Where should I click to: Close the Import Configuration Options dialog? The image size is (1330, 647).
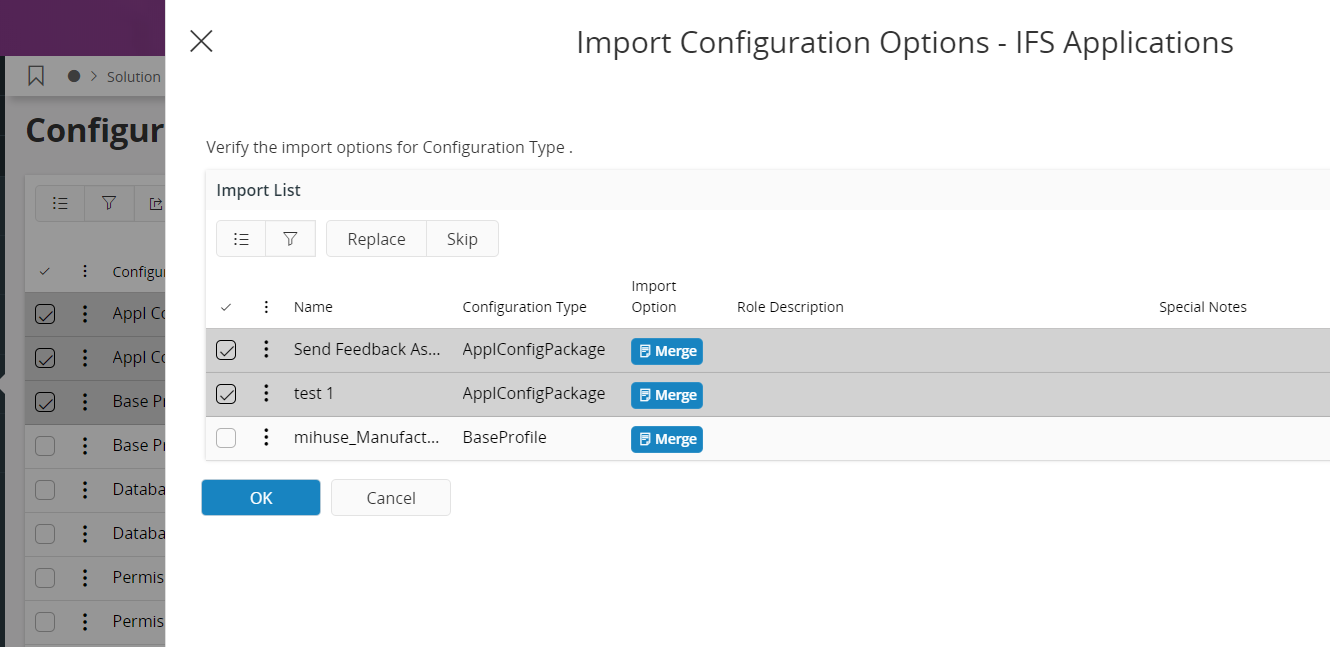click(x=201, y=41)
